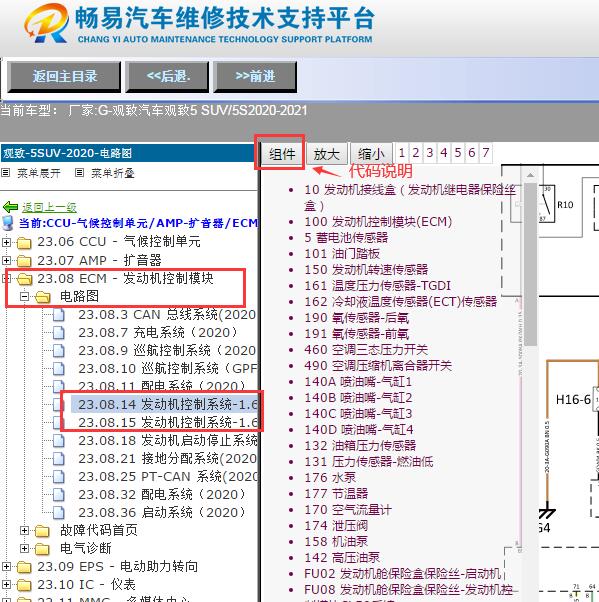Switch to page 1

402,153
